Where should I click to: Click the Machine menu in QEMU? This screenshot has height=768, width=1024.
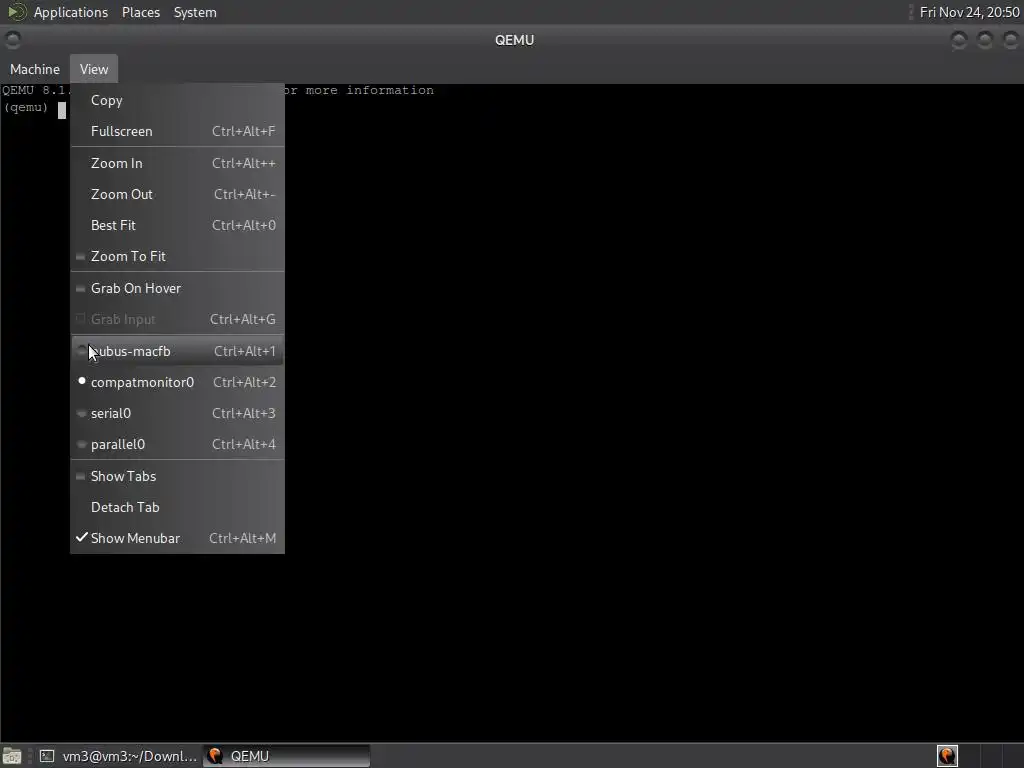(35, 69)
